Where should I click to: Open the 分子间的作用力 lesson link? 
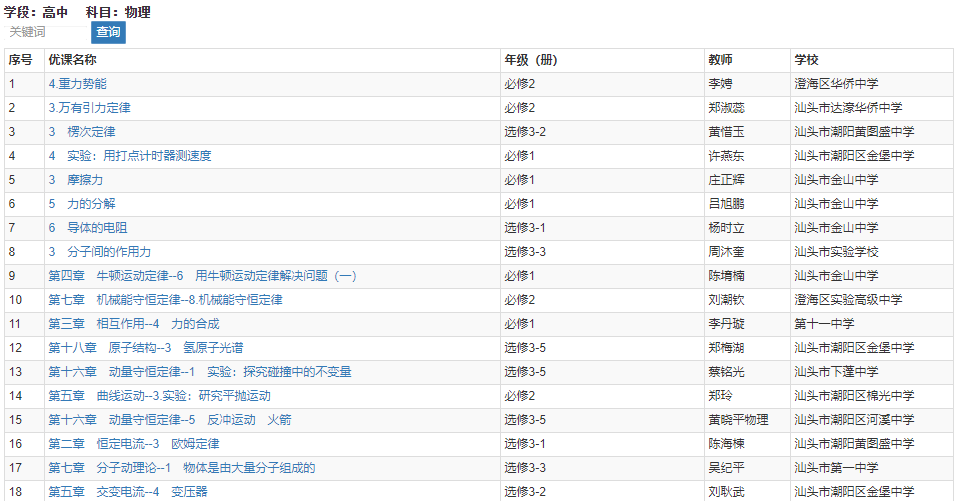[x=100, y=252]
